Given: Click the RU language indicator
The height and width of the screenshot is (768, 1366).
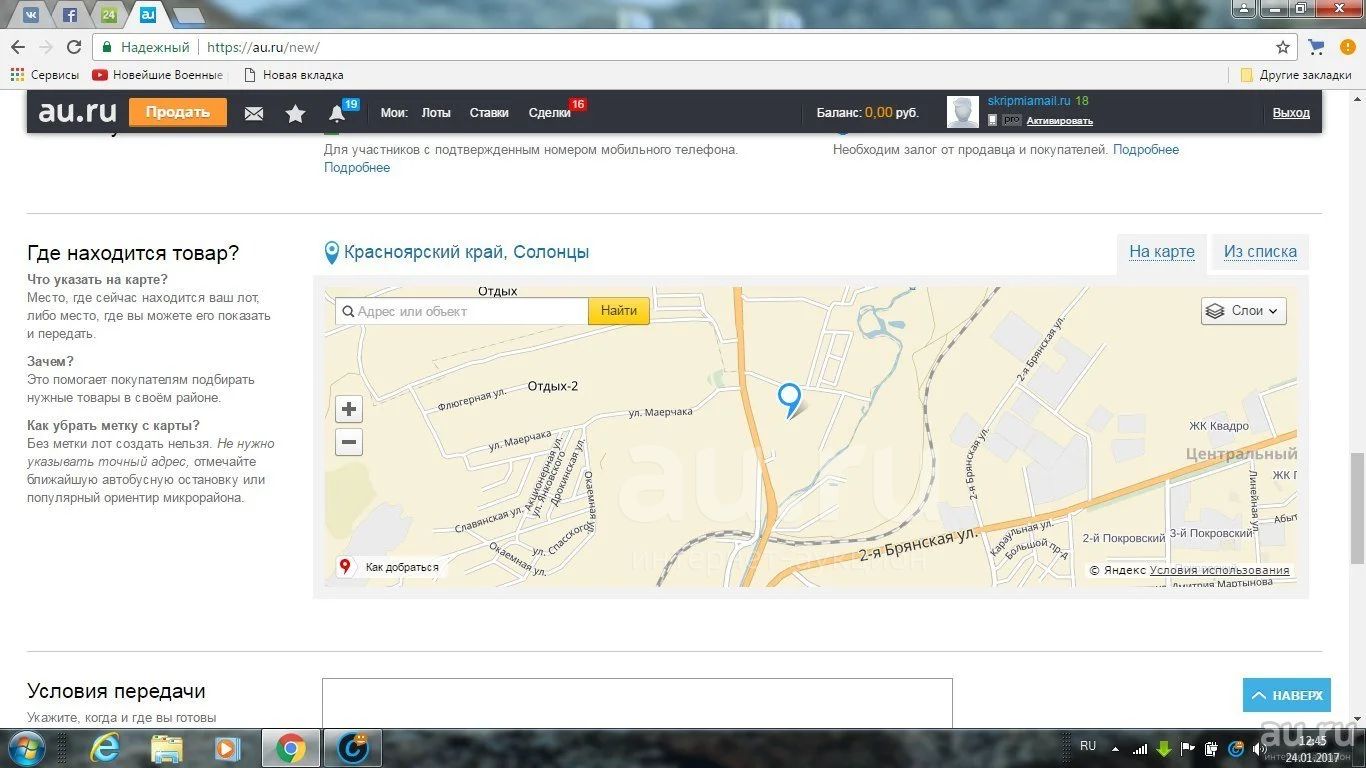Looking at the screenshot, I should pyautogui.click(x=1088, y=746).
